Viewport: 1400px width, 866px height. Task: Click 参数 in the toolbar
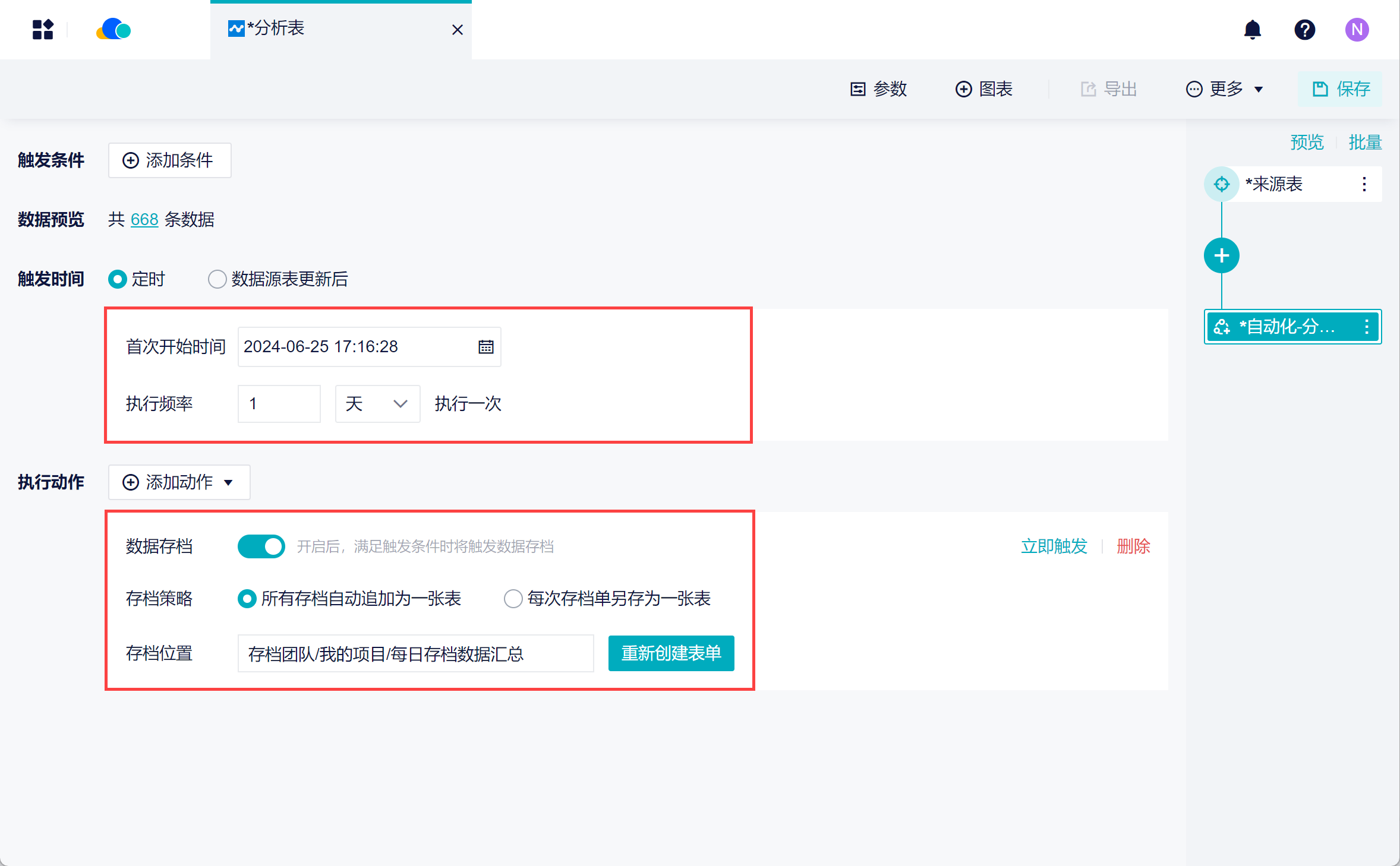879,89
